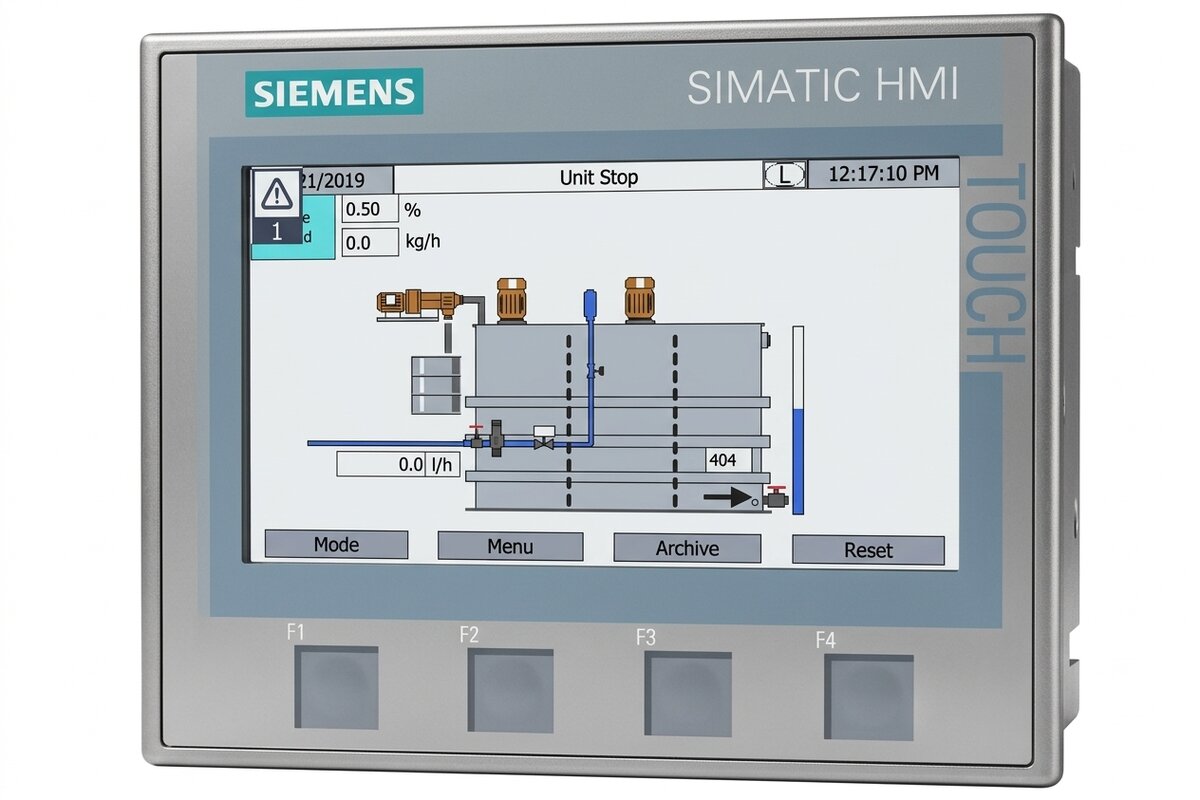Open the Mode screen
Viewport: 1200px width, 800px height.
[336, 545]
